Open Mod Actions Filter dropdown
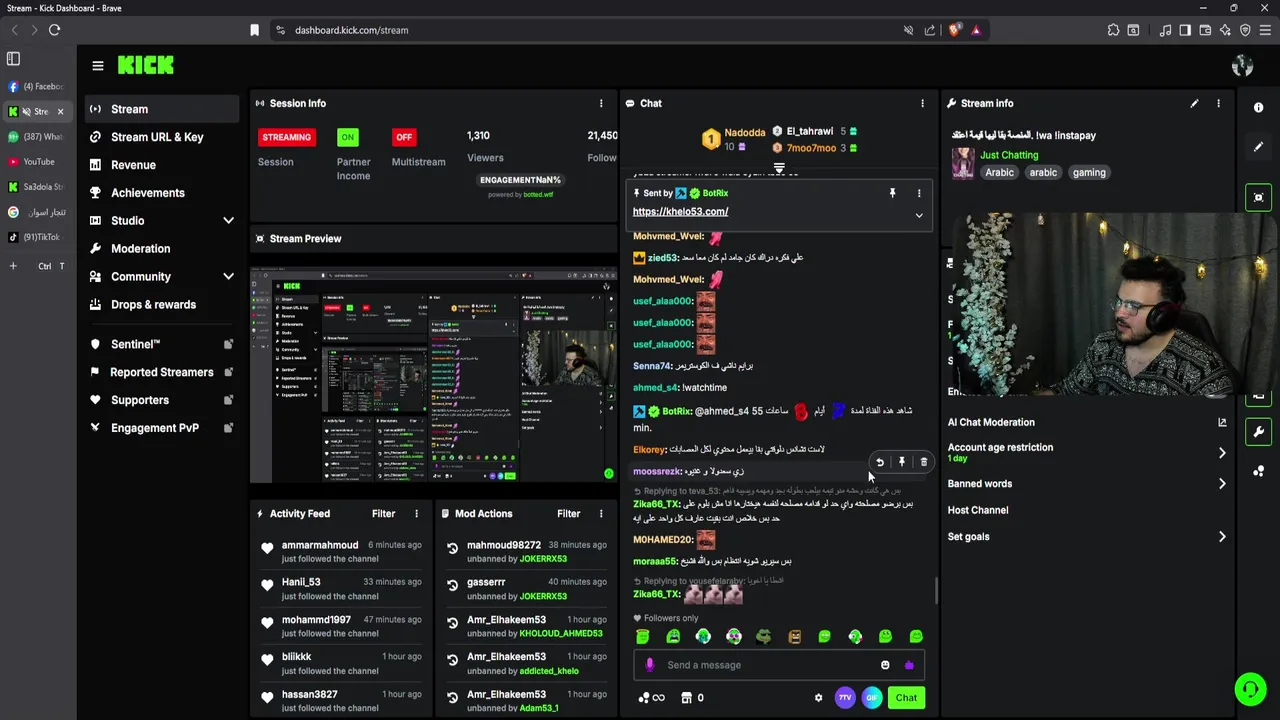Screen dimensions: 1280x720 [x=568, y=514]
